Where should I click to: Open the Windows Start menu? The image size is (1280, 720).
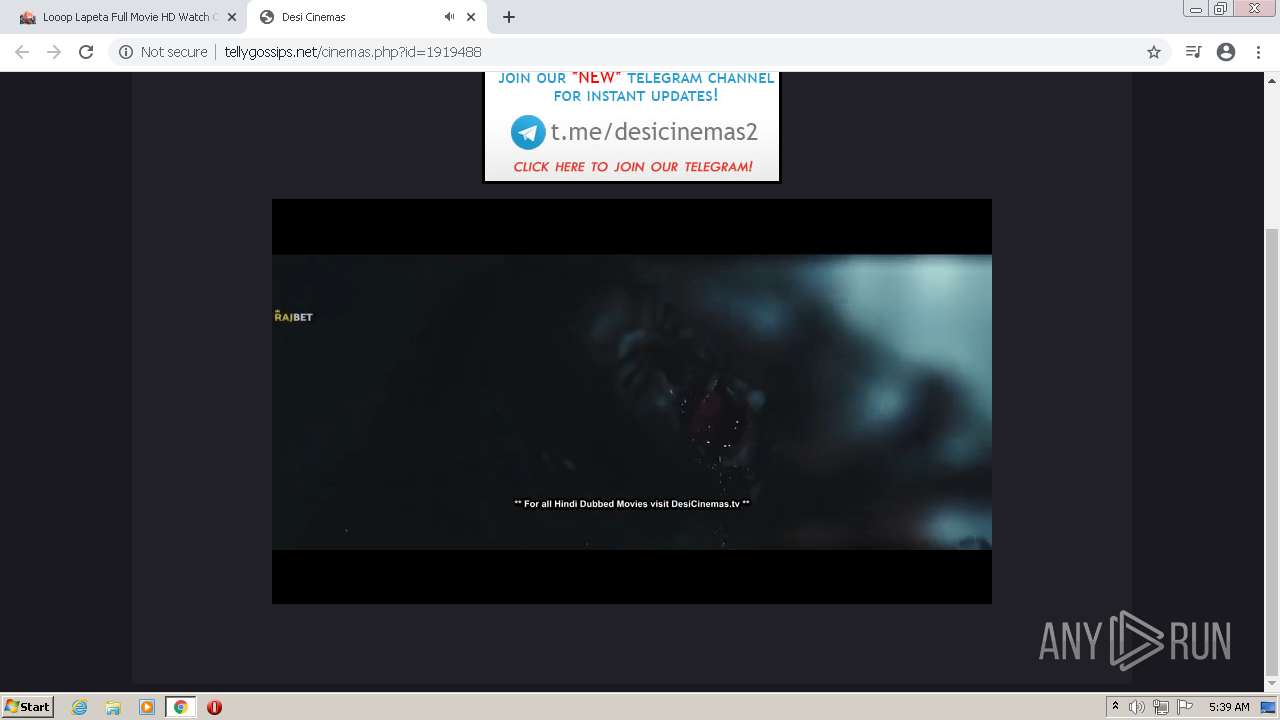click(27, 707)
